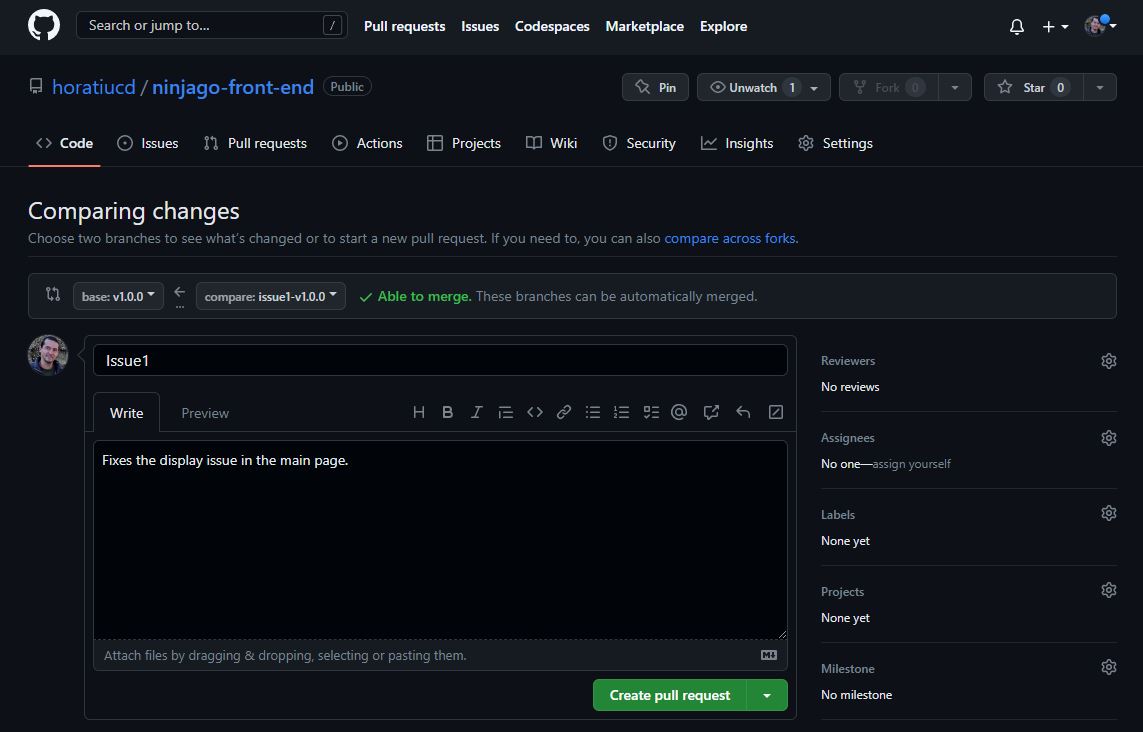Reference an issue or pull request icon
The width and height of the screenshot is (1143, 732).
click(x=711, y=413)
